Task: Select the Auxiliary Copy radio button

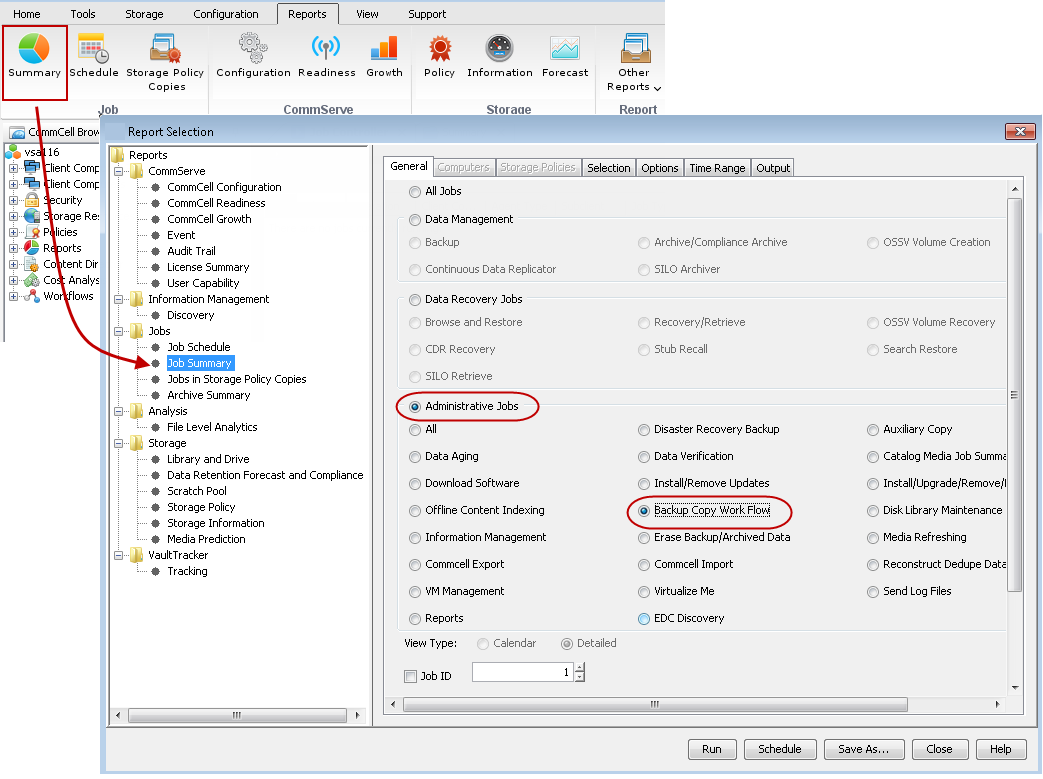Action: click(873, 430)
